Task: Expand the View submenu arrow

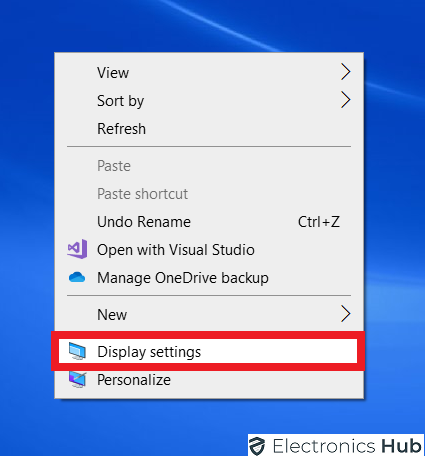Action: pyautogui.click(x=346, y=72)
